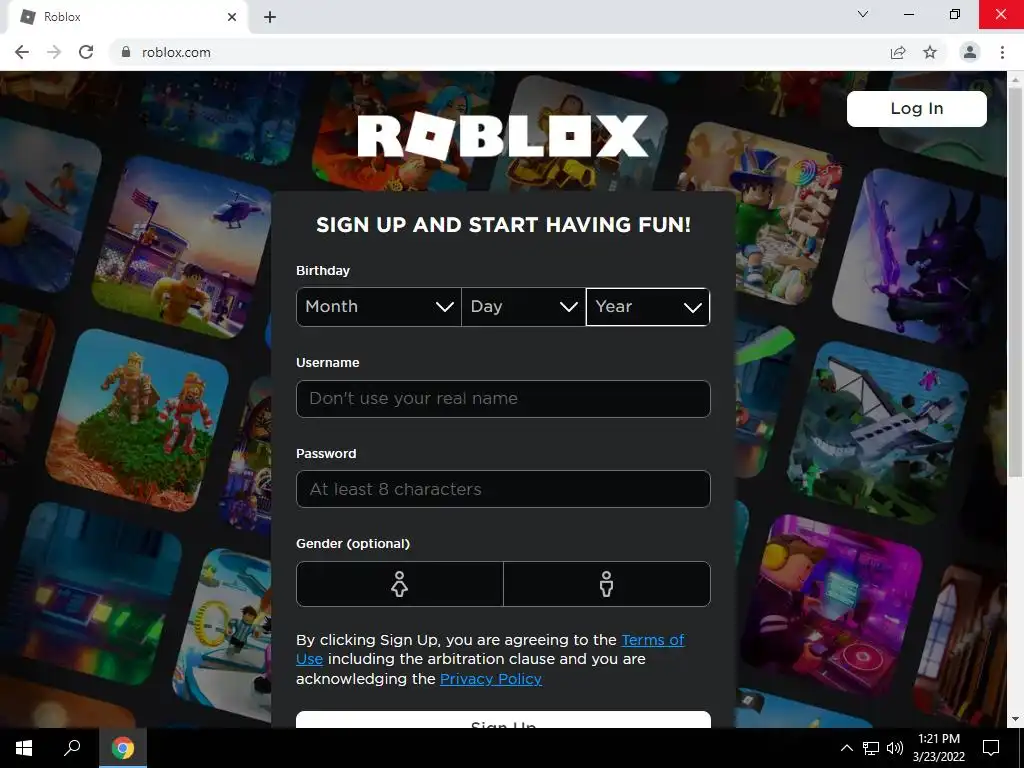The height and width of the screenshot is (768, 1024).
Task: Click the airplane shark game thumbnail
Action: [878, 431]
